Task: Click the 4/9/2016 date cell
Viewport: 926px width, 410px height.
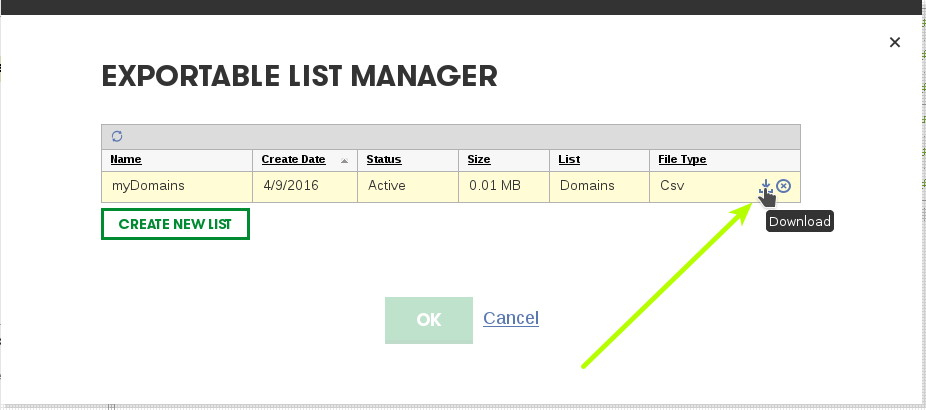Action: pyautogui.click(x=305, y=187)
